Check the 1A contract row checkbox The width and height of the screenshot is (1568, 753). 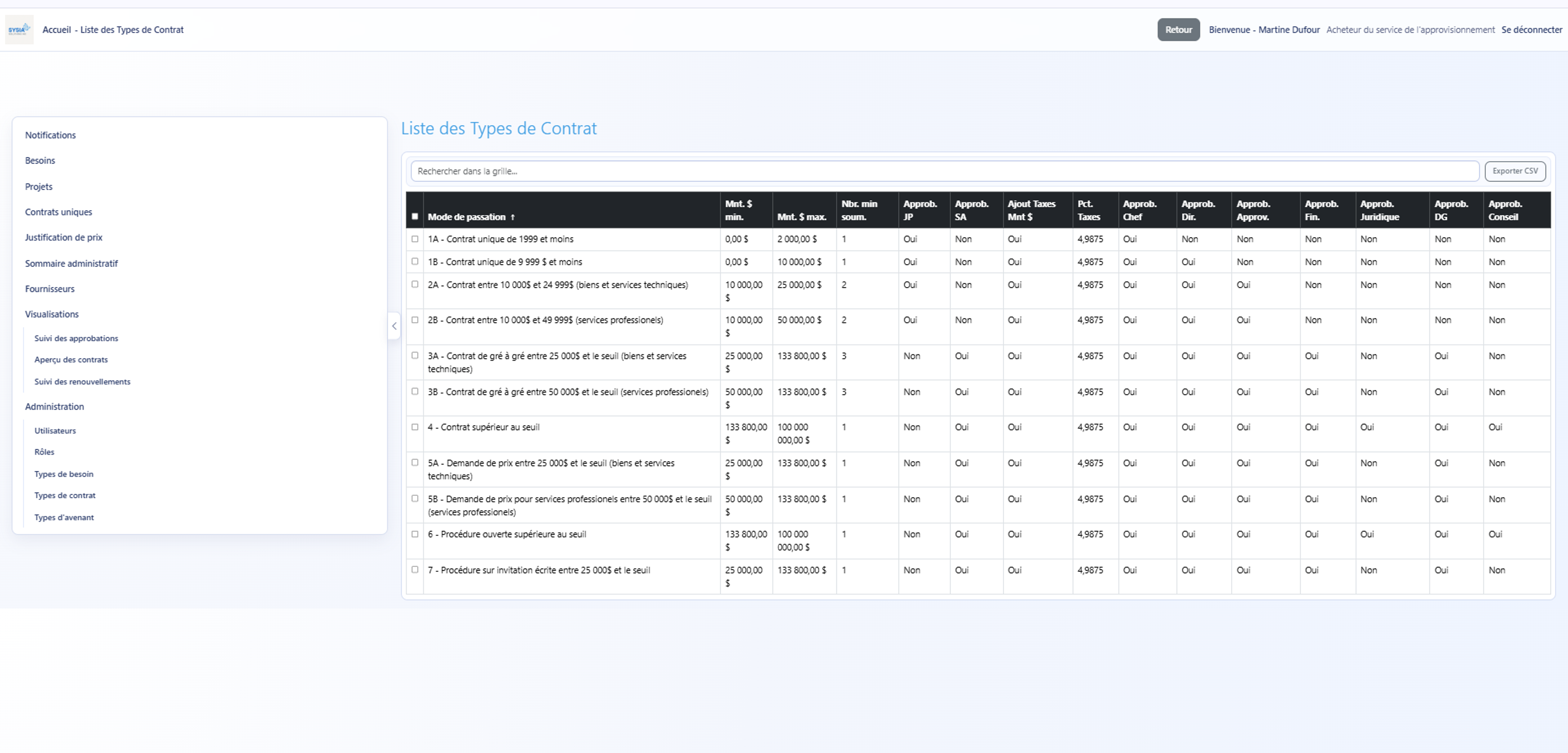coord(414,239)
